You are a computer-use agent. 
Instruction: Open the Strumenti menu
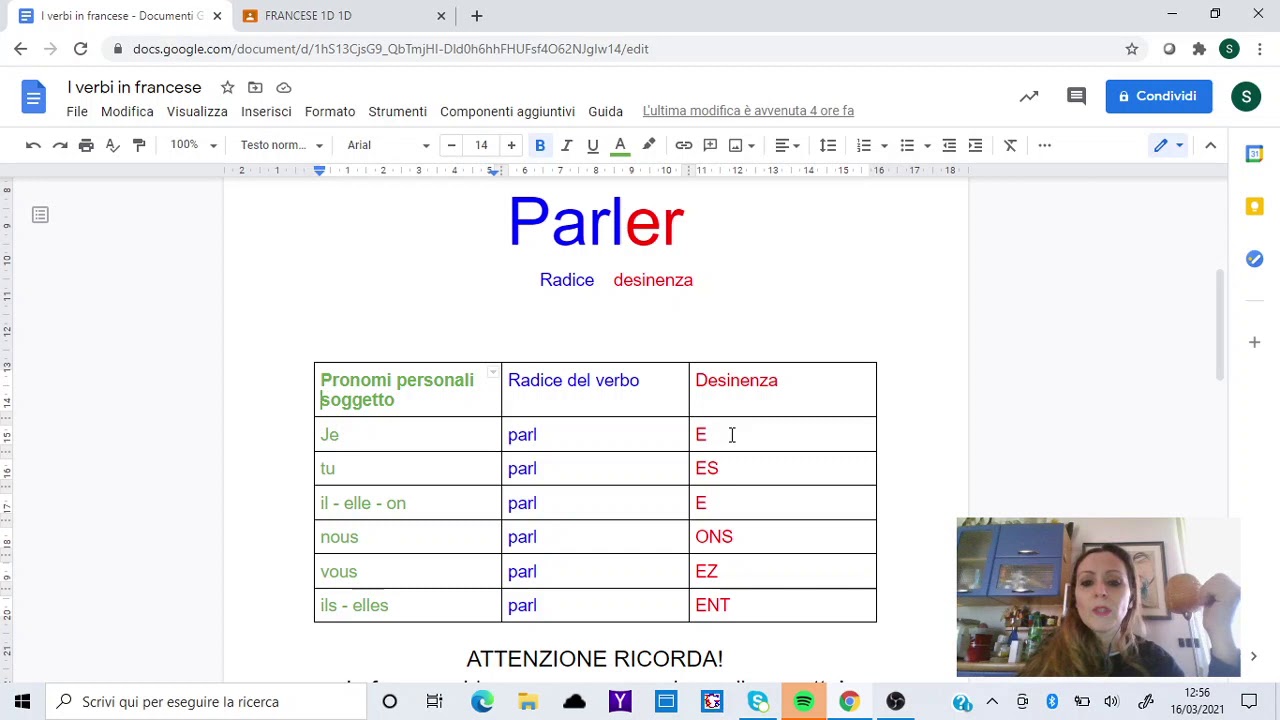coord(397,111)
